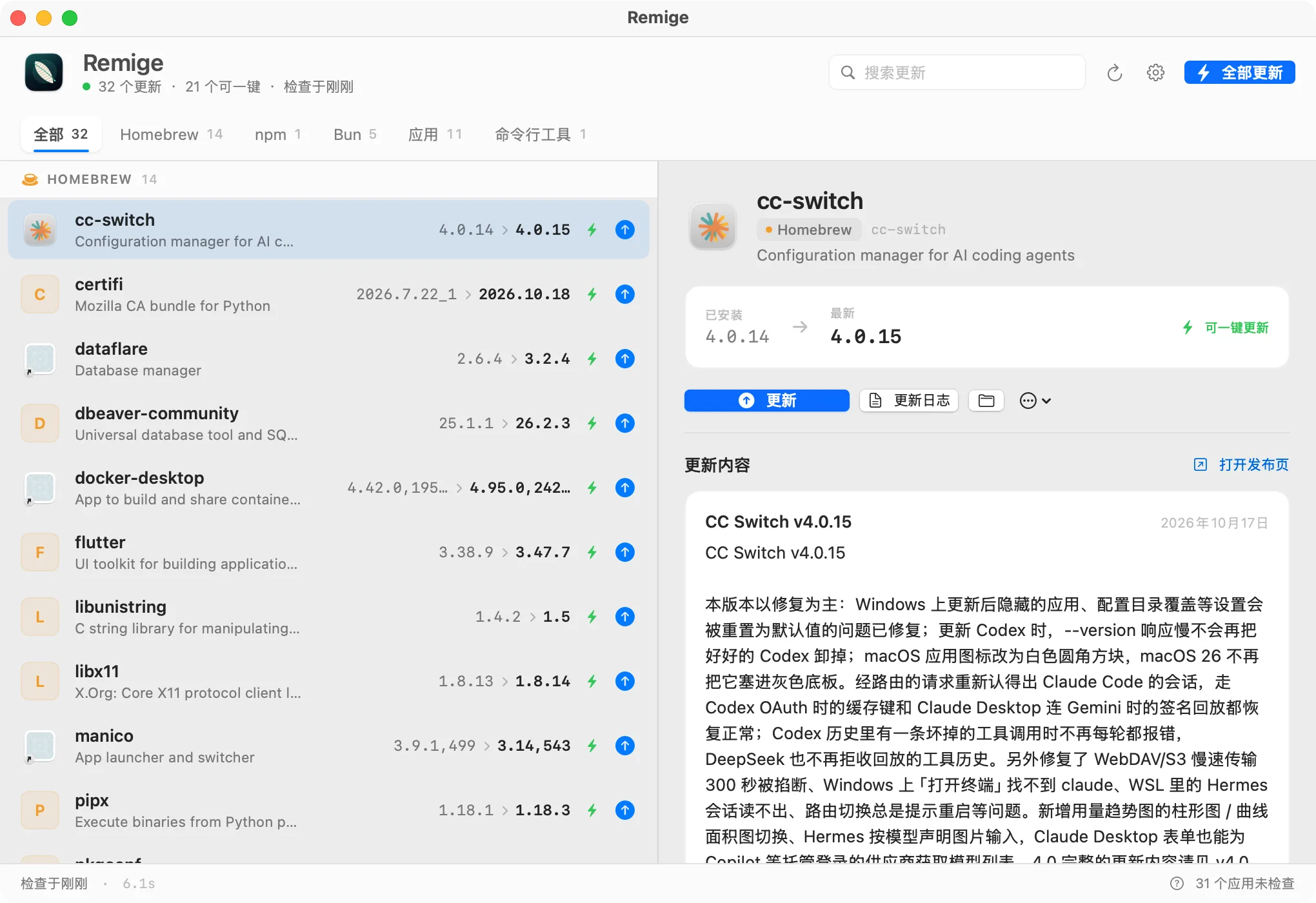Click the blue update arrow for cc-switch row
The image size is (1316, 903).
pyautogui.click(x=624, y=230)
